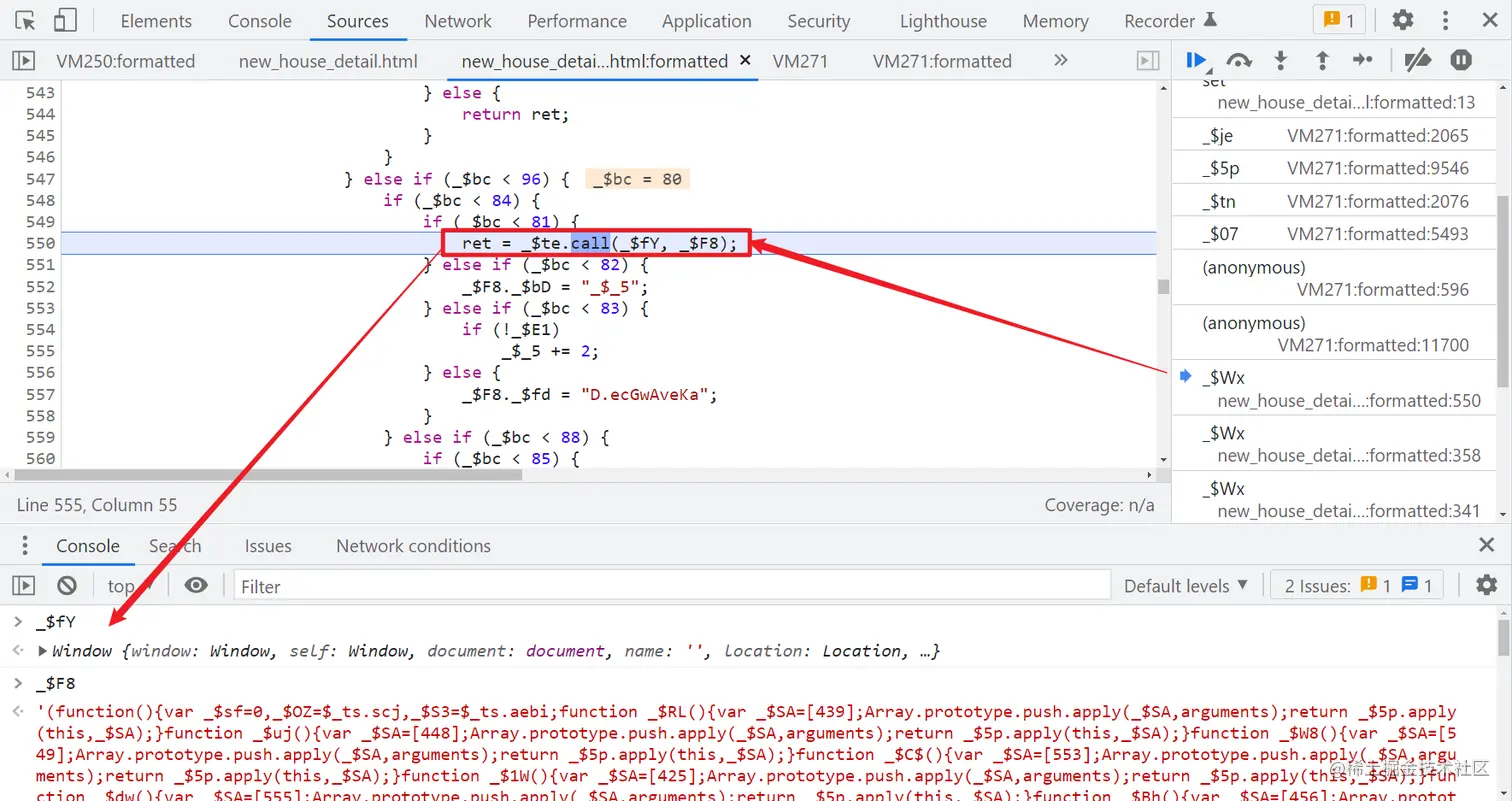
Task: Select the VM271:formatted source tab
Action: (x=942, y=61)
